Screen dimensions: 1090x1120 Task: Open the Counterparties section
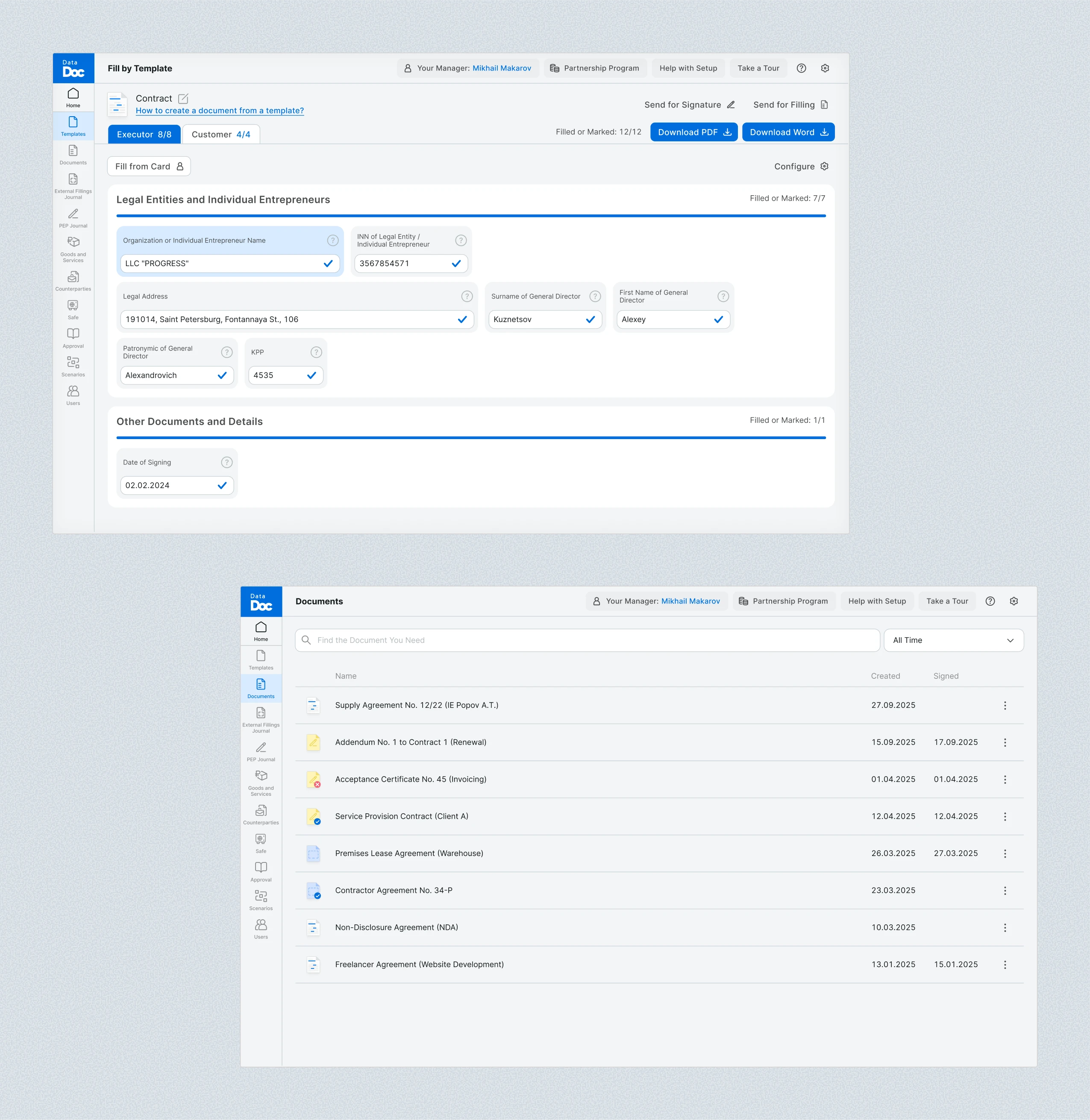73,281
